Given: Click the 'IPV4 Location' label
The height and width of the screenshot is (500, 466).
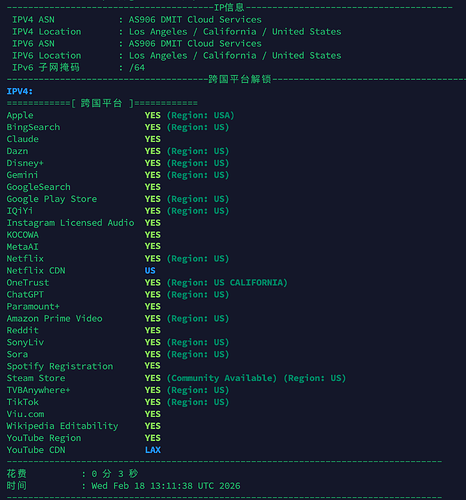Looking at the screenshot, I should point(47,32).
